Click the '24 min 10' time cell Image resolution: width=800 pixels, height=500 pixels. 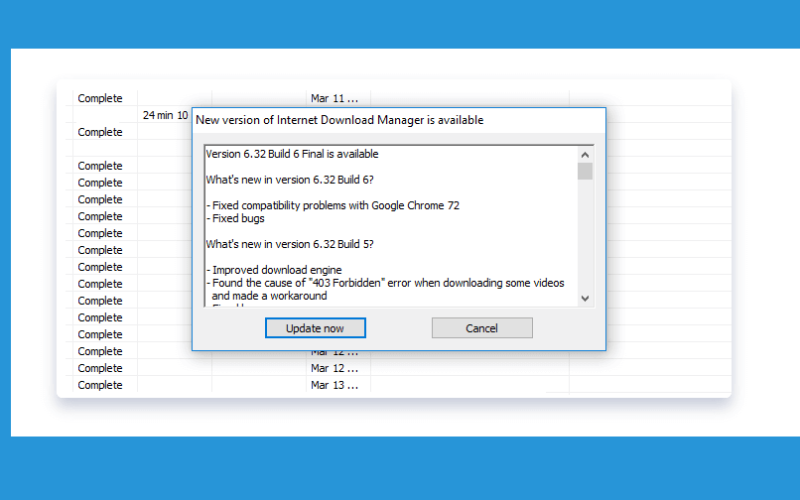(165, 115)
